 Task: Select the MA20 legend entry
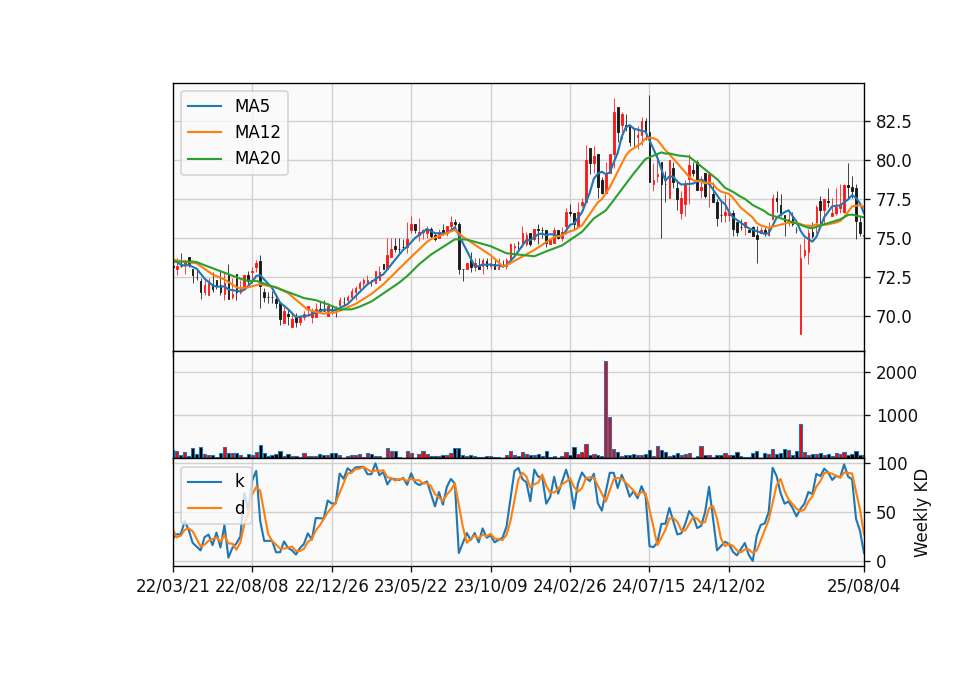coord(234,159)
